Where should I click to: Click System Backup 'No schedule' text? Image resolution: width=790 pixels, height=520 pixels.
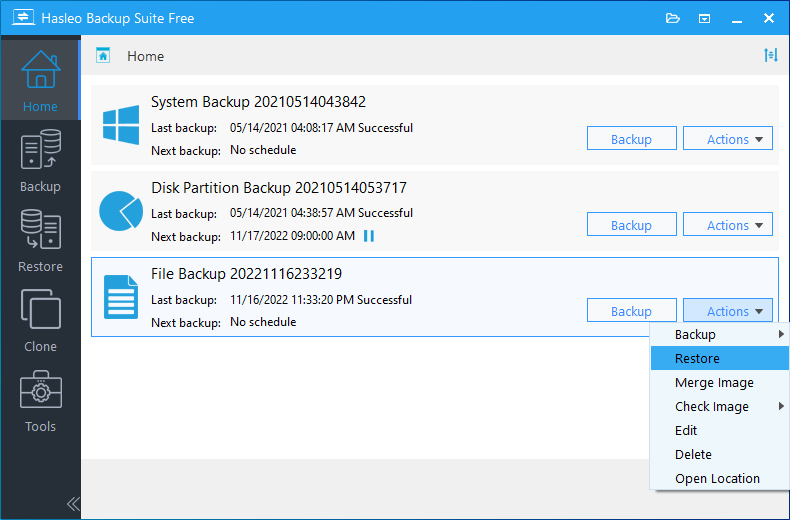(263, 150)
